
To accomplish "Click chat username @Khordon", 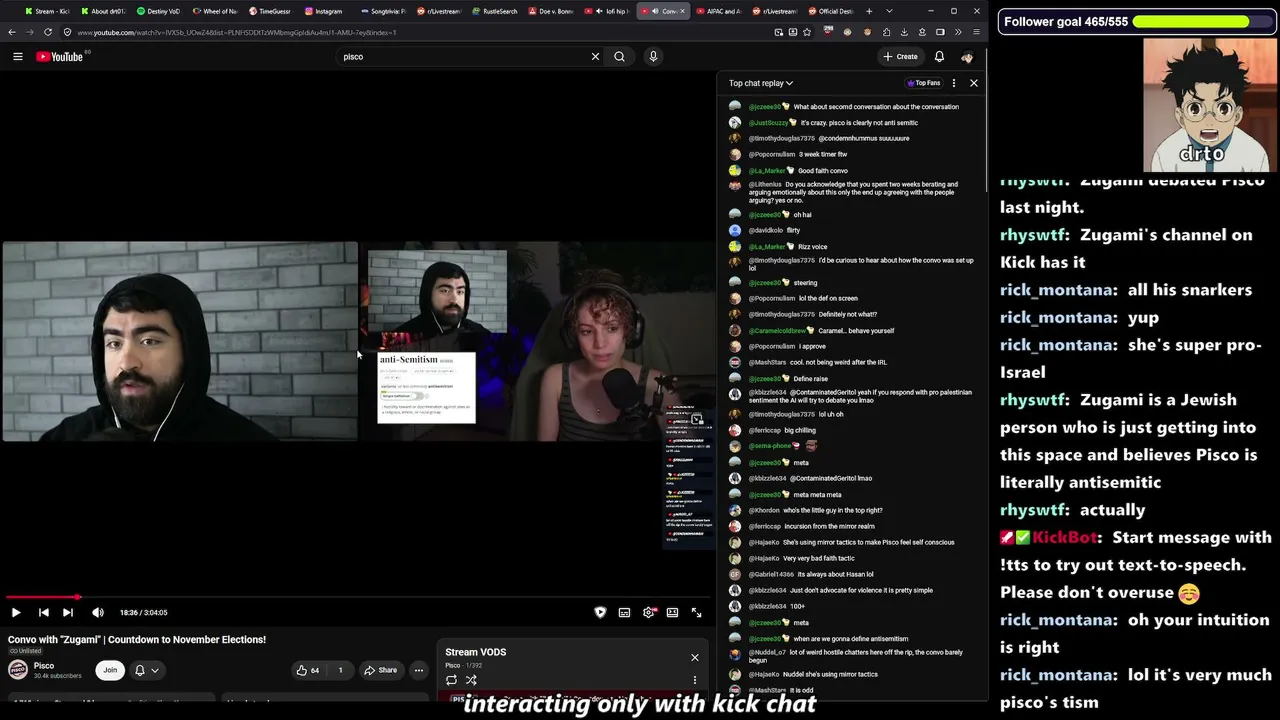I will [x=764, y=510].
